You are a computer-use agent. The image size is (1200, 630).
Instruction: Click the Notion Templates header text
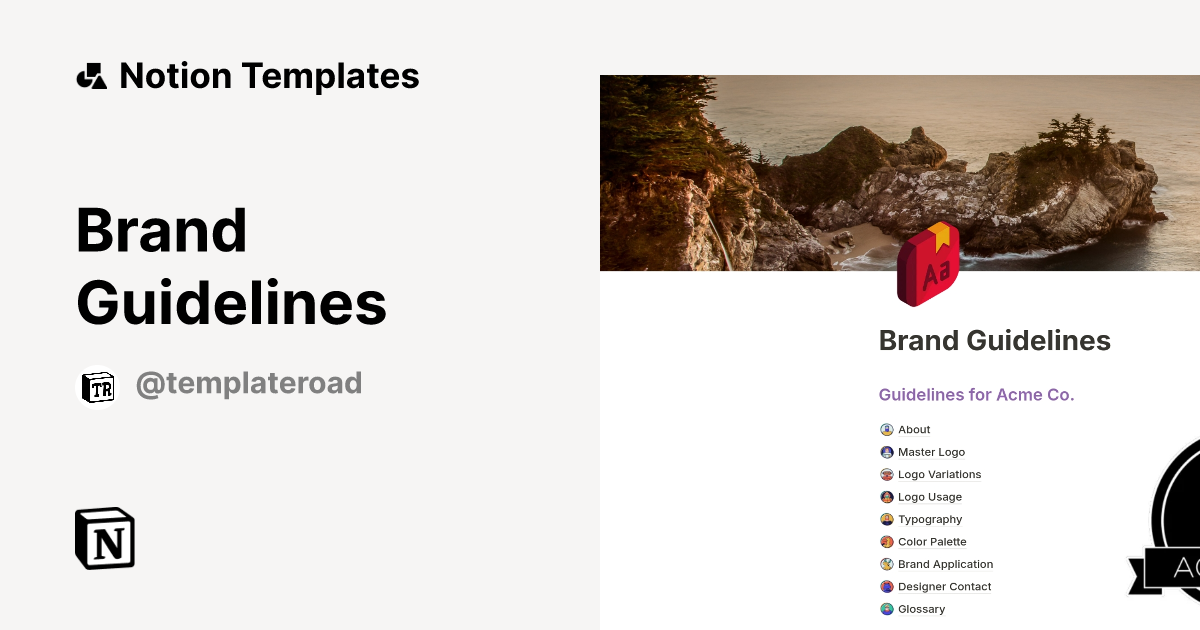(x=269, y=76)
